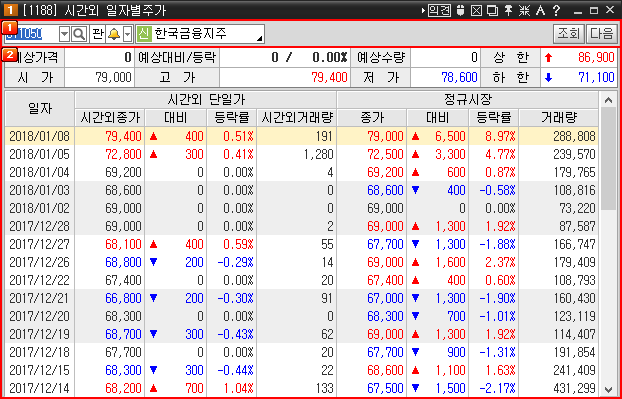Select the 2017/12/15 date cell
Image resolution: width=622 pixels, height=399 pixels.
click(40, 370)
